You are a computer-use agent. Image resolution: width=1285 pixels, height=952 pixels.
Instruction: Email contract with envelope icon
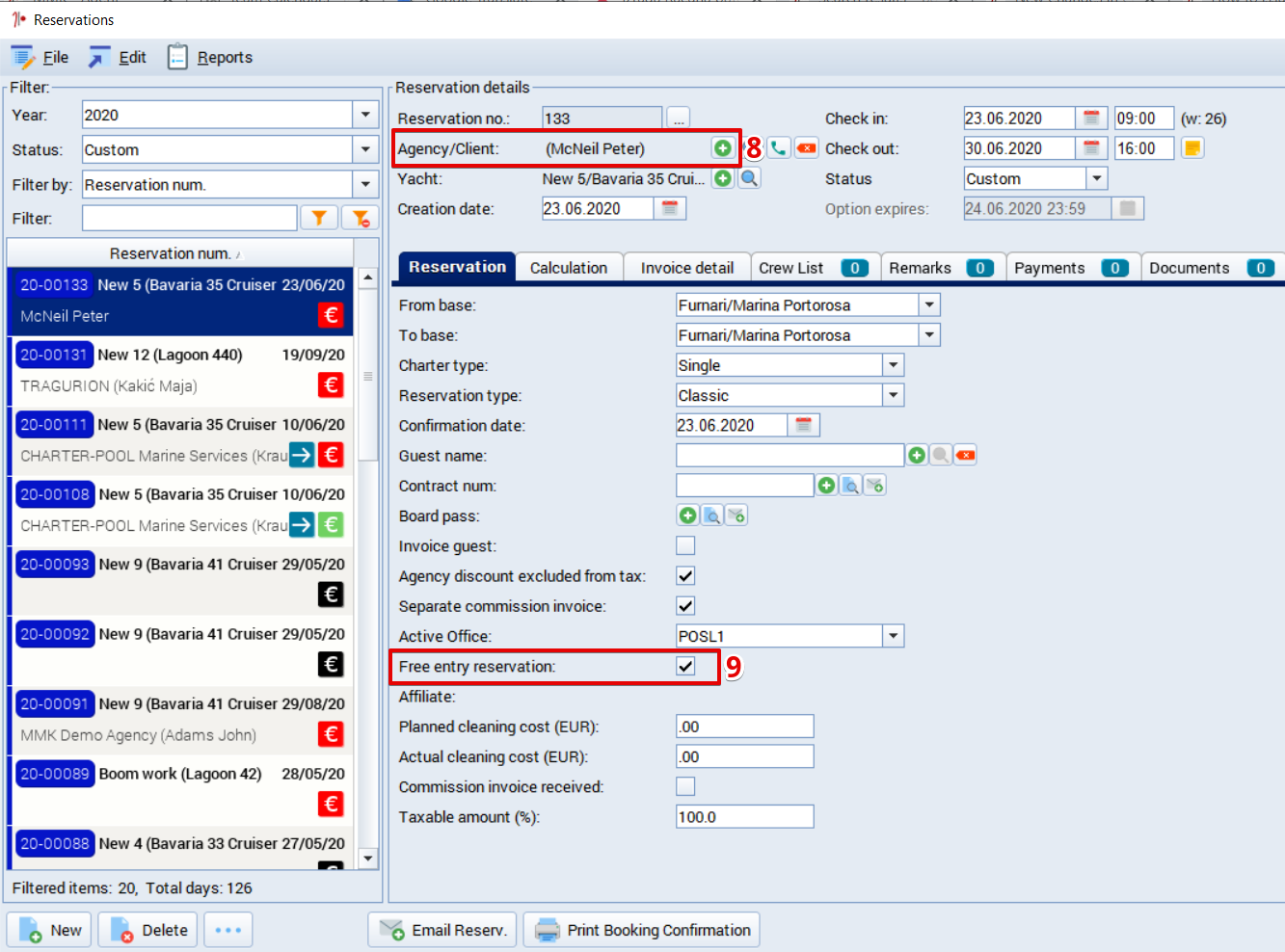coord(874,486)
